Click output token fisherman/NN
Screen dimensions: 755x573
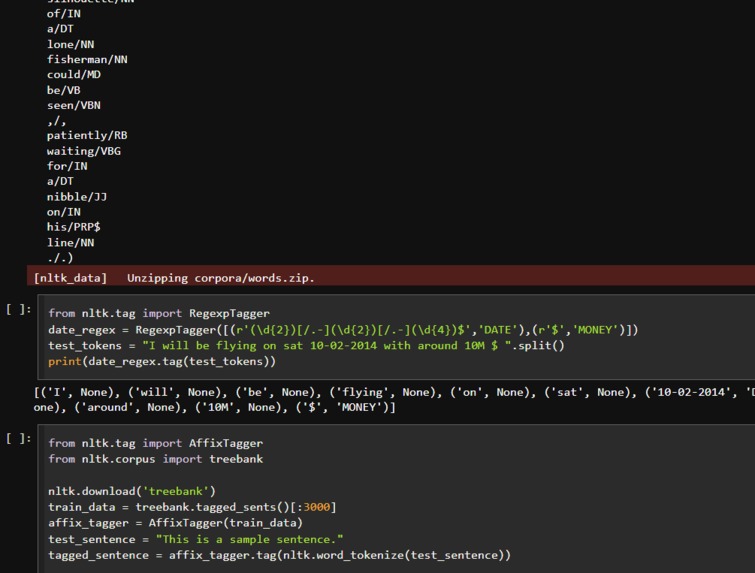pyautogui.click(x=87, y=60)
